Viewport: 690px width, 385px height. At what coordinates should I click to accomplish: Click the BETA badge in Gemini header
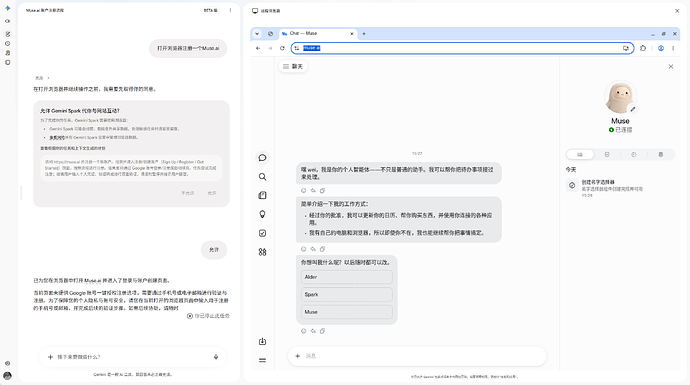click(x=210, y=10)
